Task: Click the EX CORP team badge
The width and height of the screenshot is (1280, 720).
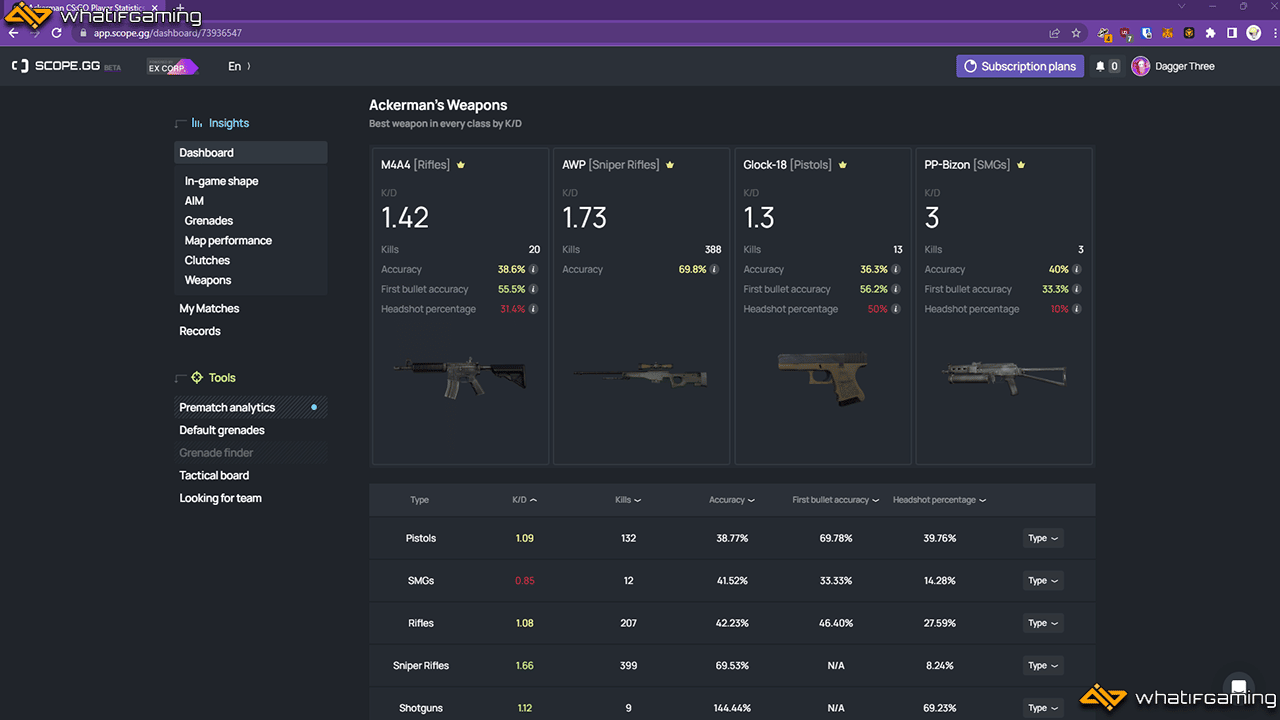Action: pyautogui.click(x=172, y=67)
